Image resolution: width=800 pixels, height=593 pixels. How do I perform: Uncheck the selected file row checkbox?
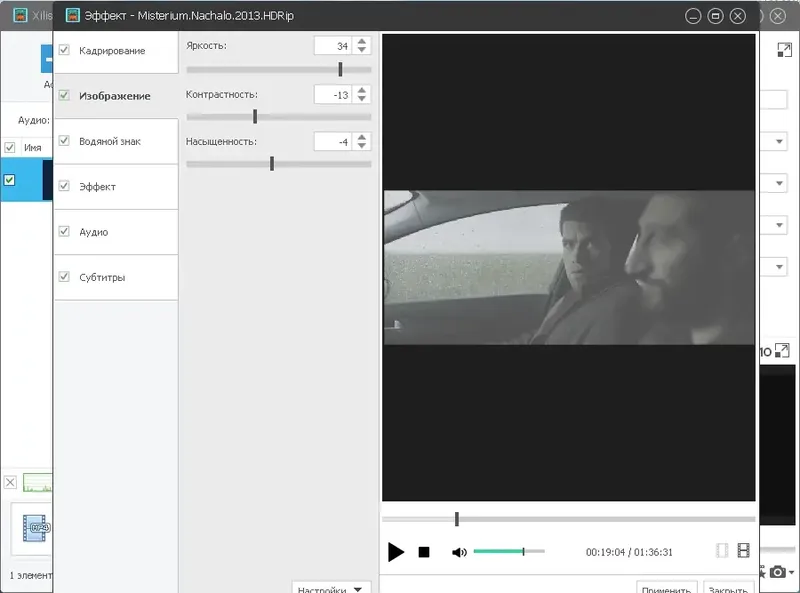pyautogui.click(x=9, y=180)
